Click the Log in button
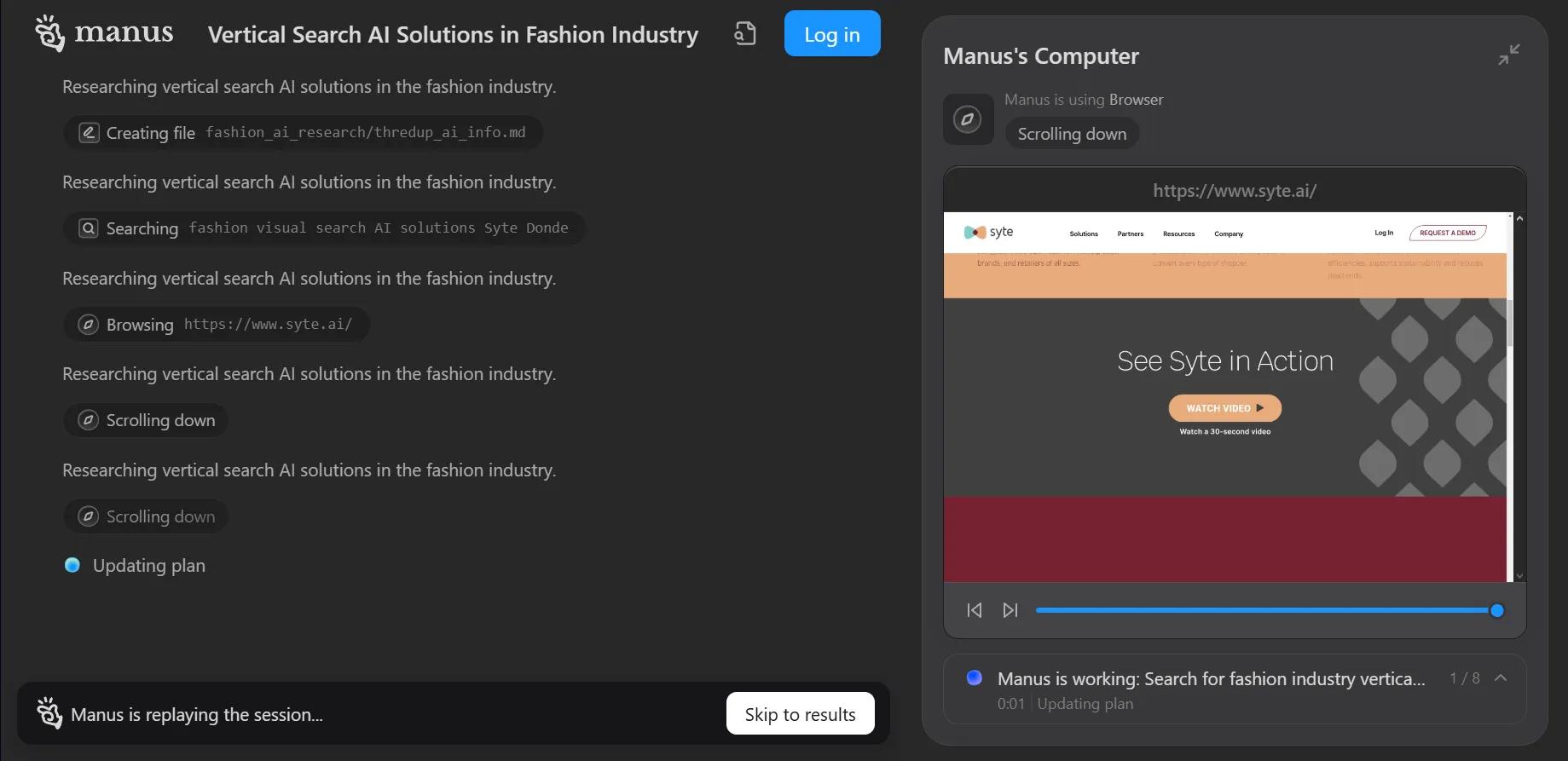This screenshot has height=761, width=1568. [832, 34]
